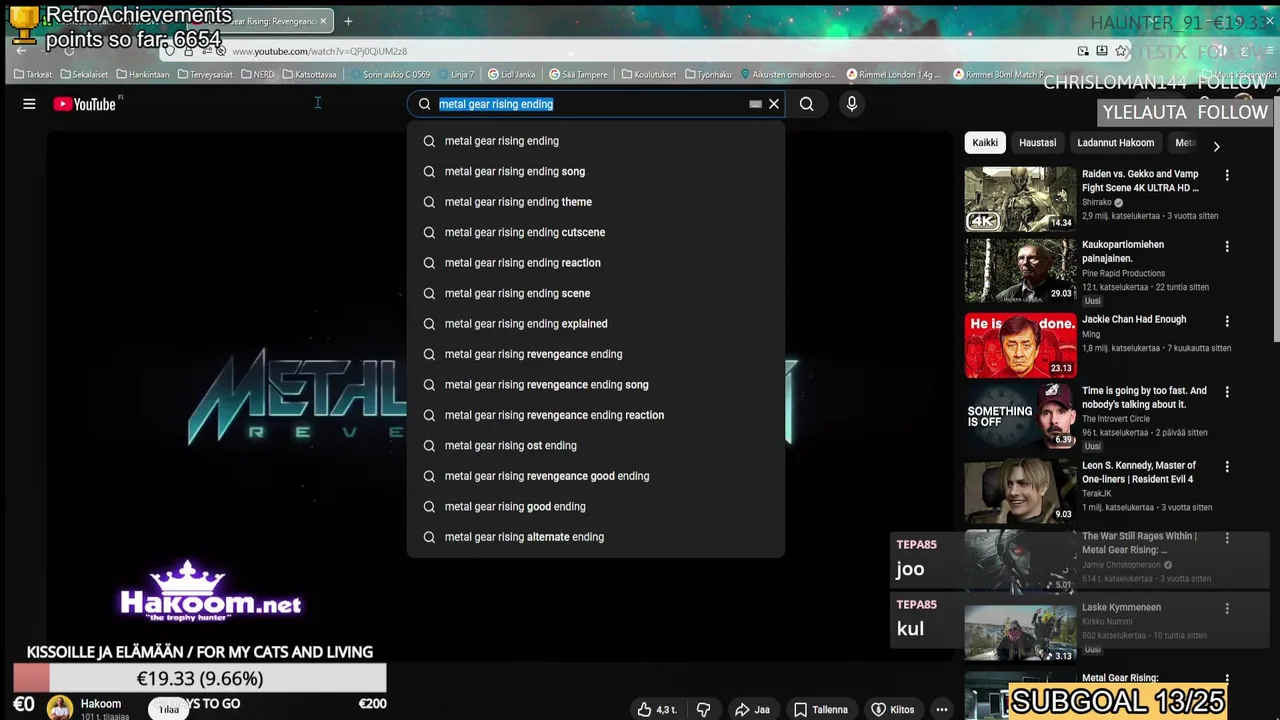Open the 'NERD' bookmarks folder
1280x720 pixels.
[x=257, y=74]
